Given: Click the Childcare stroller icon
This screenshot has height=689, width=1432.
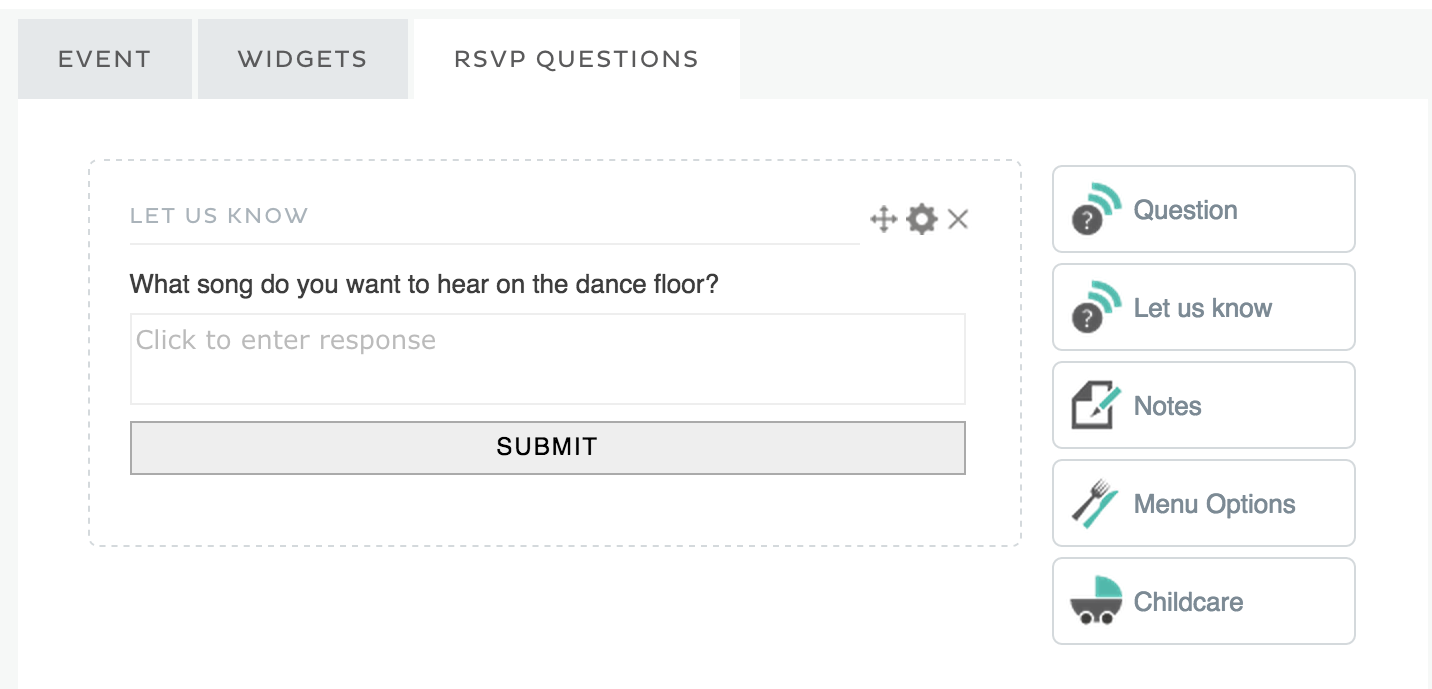Looking at the screenshot, I should tap(1096, 601).
